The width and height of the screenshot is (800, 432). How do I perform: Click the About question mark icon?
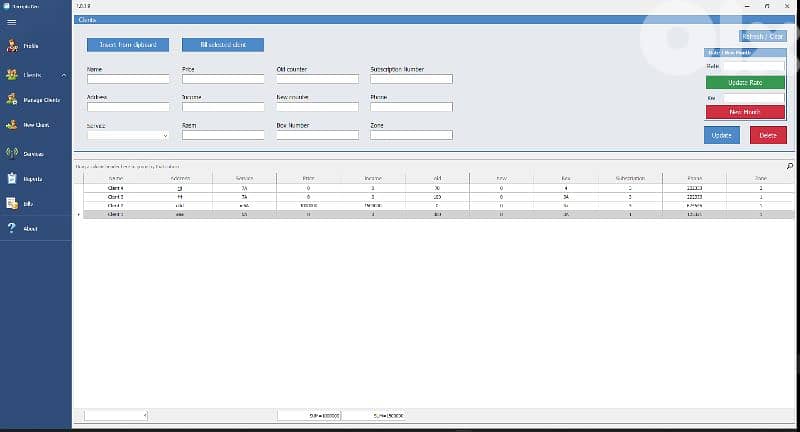click(11, 229)
